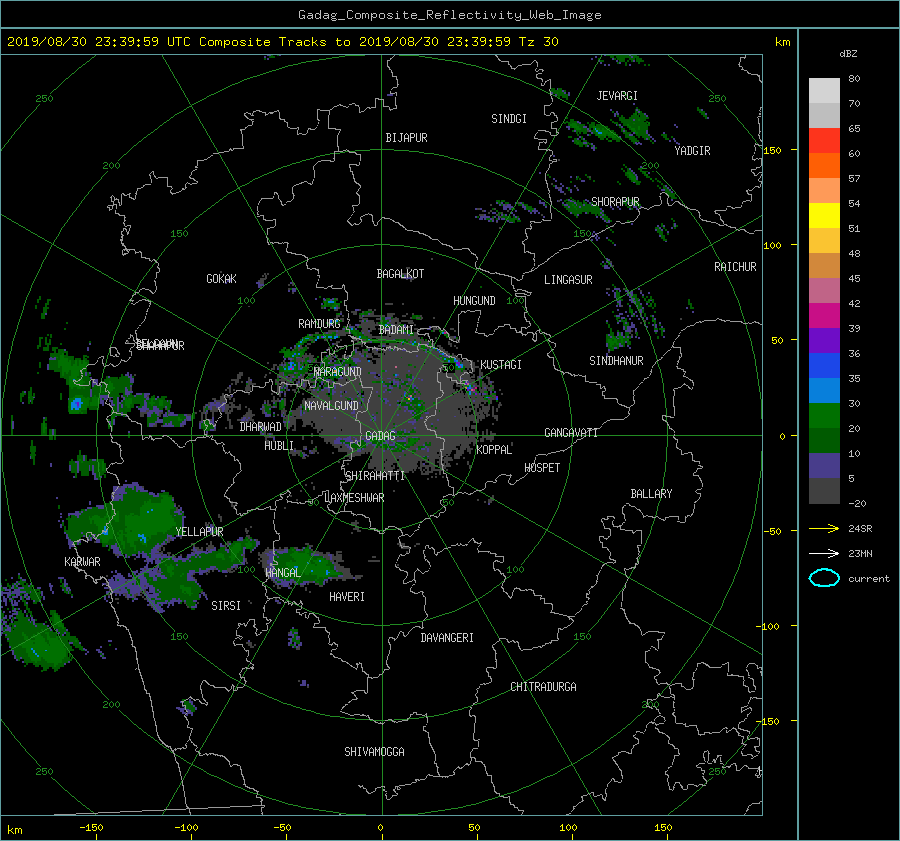Image resolution: width=900 pixels, height=841 pixels.
Task: Click the HUNGUND city label
Action: pos(474,301)
